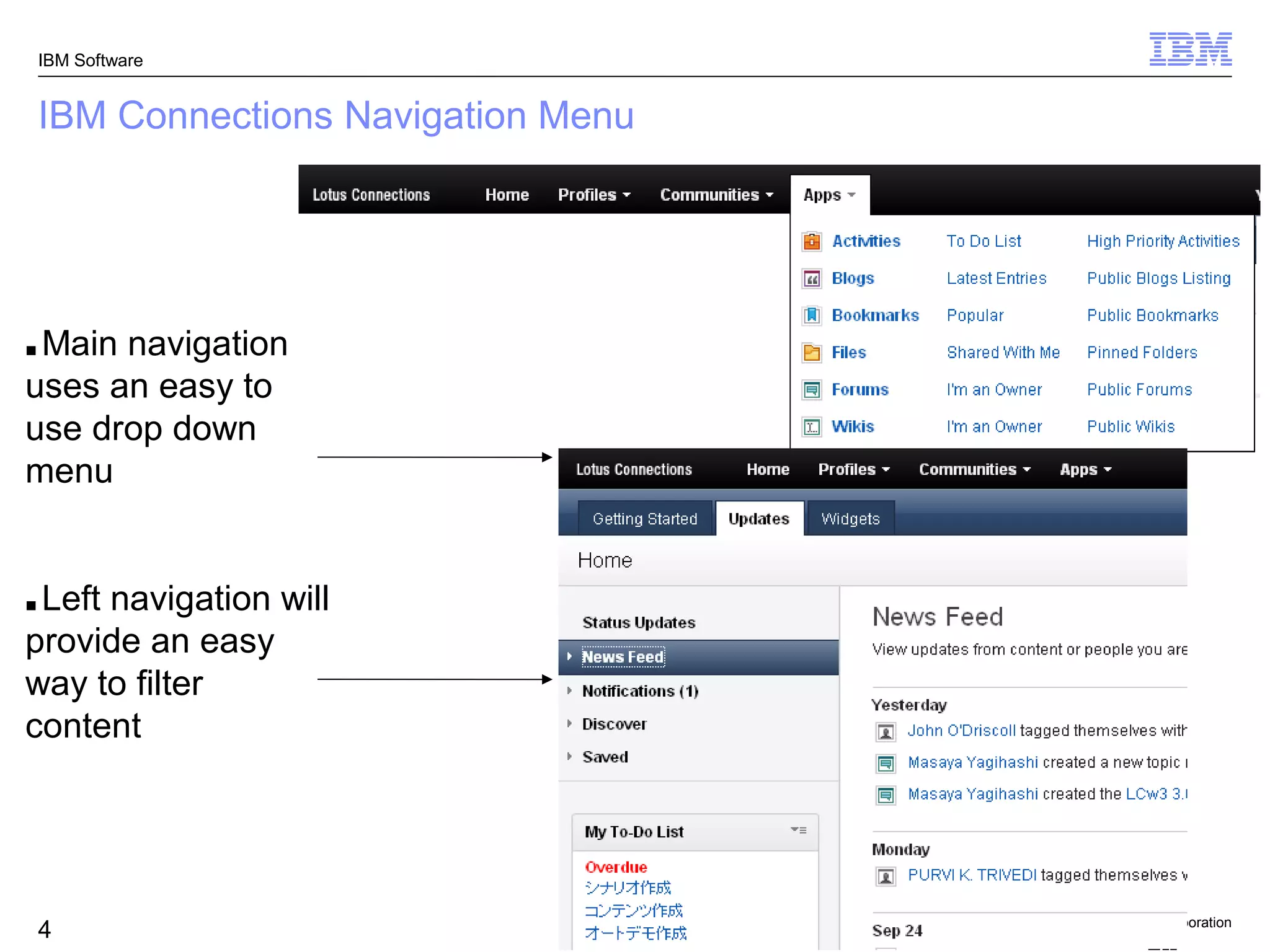Open the Communities dropdown in lower navigation bar
The height and width of the screenshot is (952, 1270).
[975, 470]
